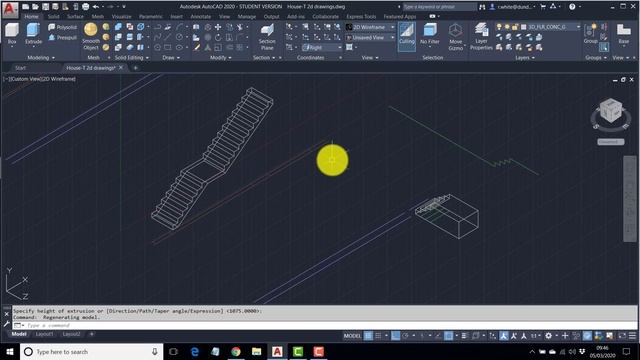The width and height of the screenshot is (640, 360).
Task: Open Layer Properties manager
Action: click(481, 37)
